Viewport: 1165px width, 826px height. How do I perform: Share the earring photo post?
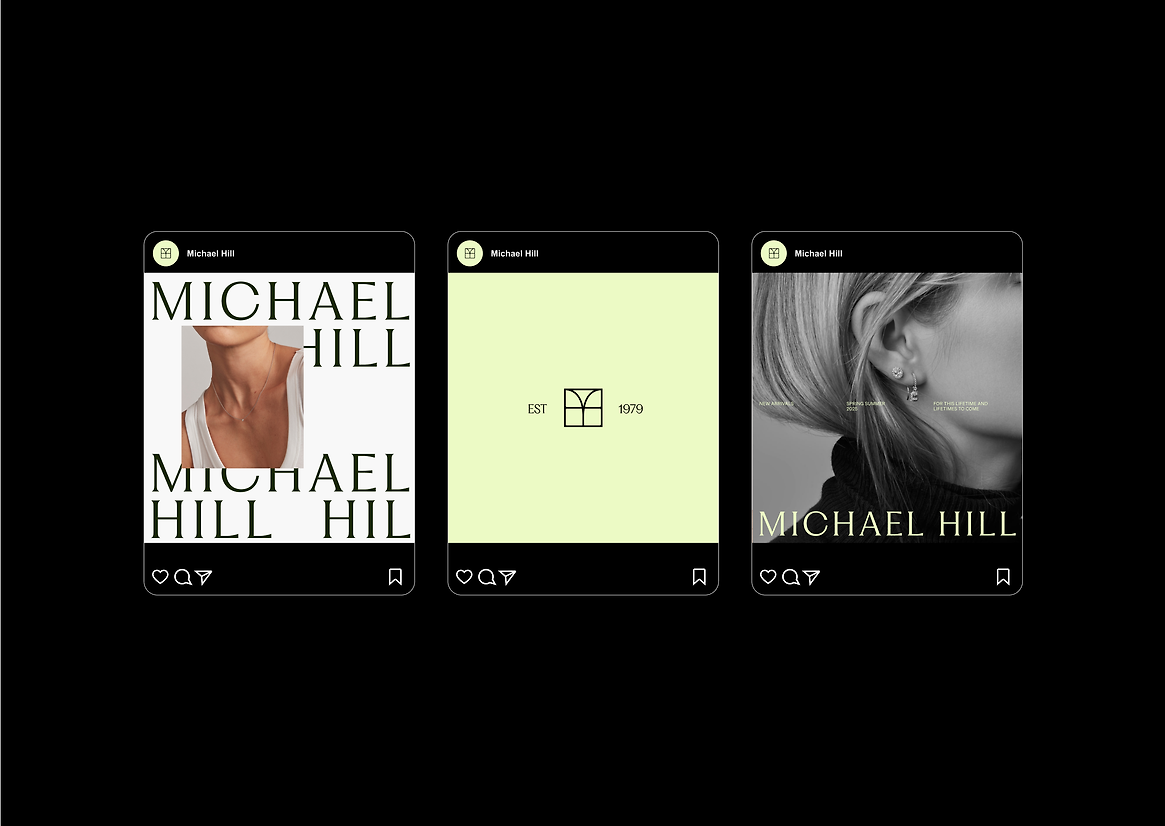click(x=811, y=577)
